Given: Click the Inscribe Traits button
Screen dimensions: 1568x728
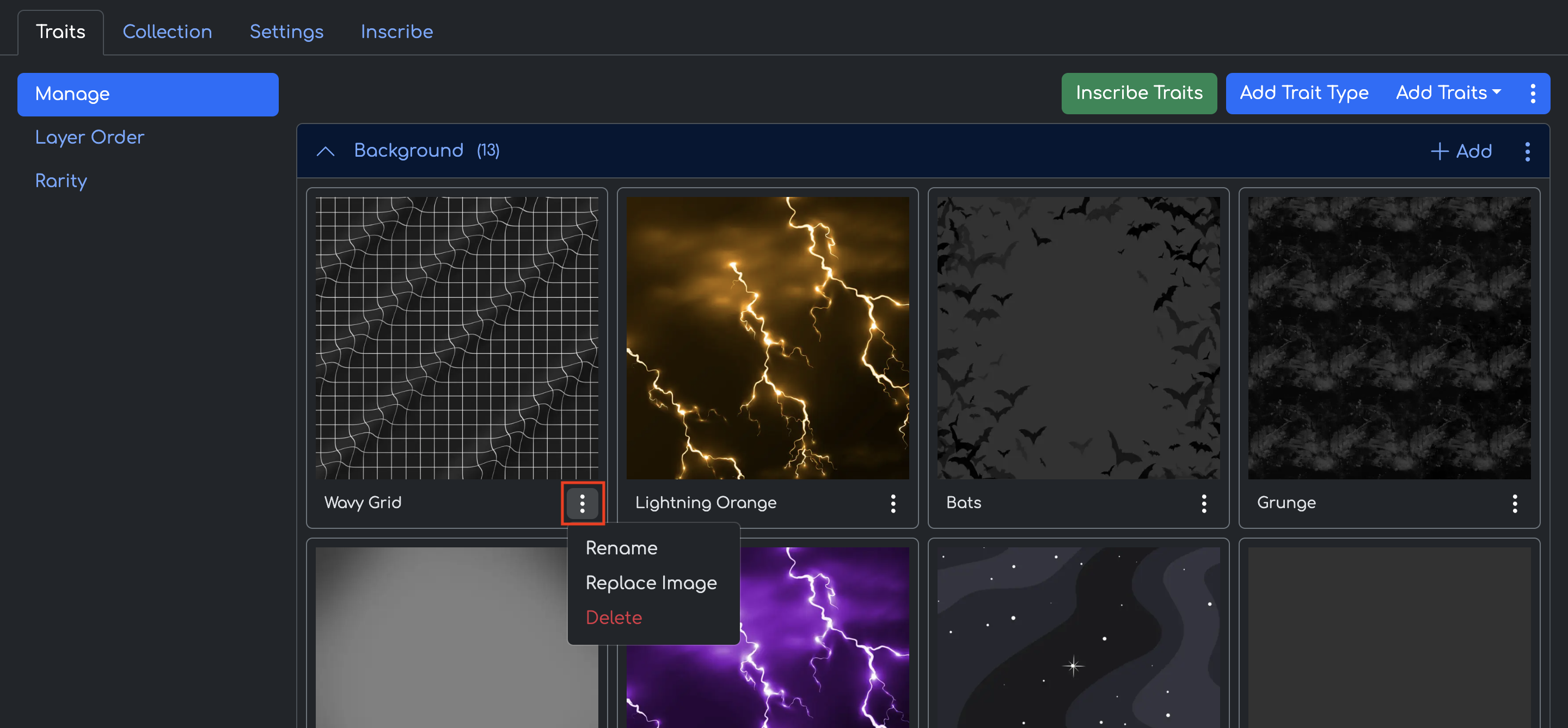Looking at the screenshot, I should (x=1138, y=93).
